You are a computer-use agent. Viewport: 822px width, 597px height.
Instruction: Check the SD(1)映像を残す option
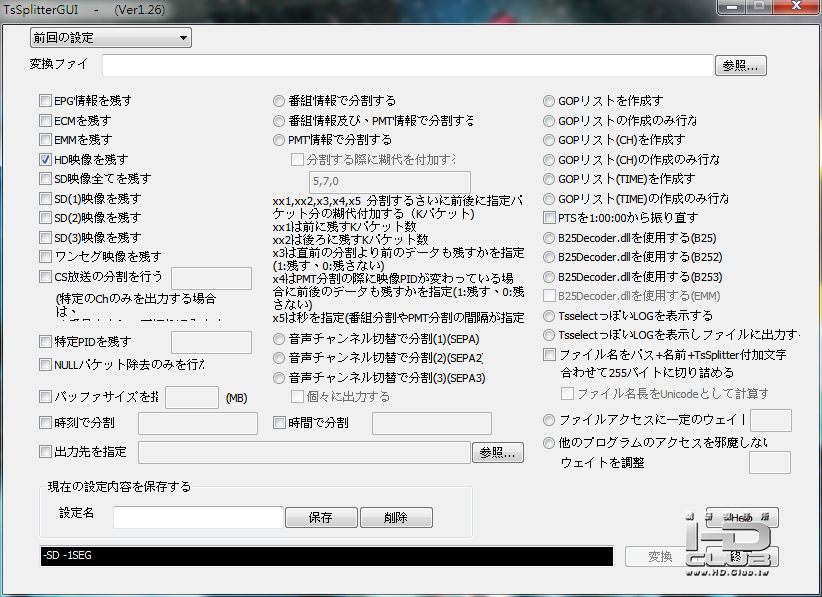click(x=46, y=199)
